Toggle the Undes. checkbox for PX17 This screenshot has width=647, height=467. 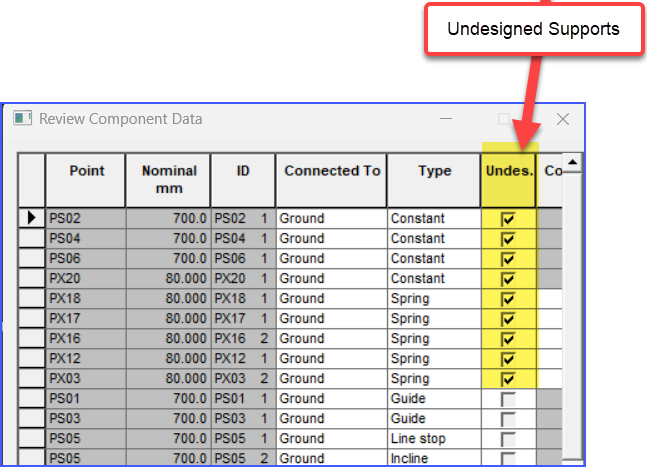click(x=508, y=319)
